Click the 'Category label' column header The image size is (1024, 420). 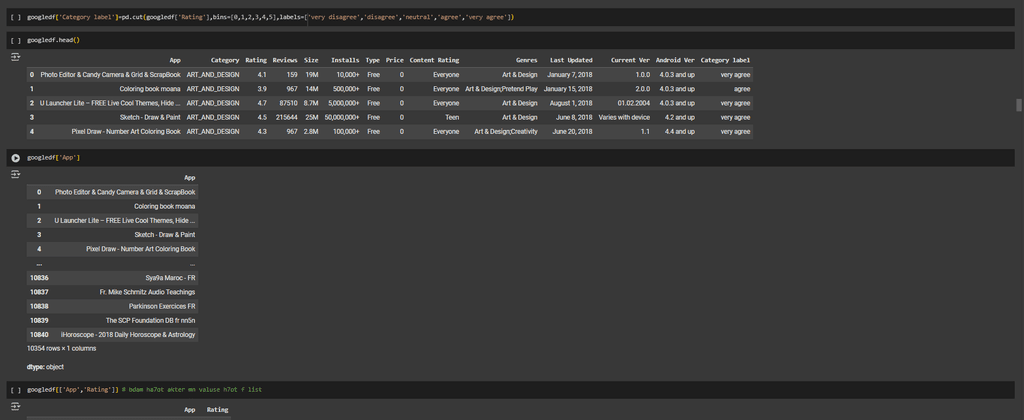726,60
